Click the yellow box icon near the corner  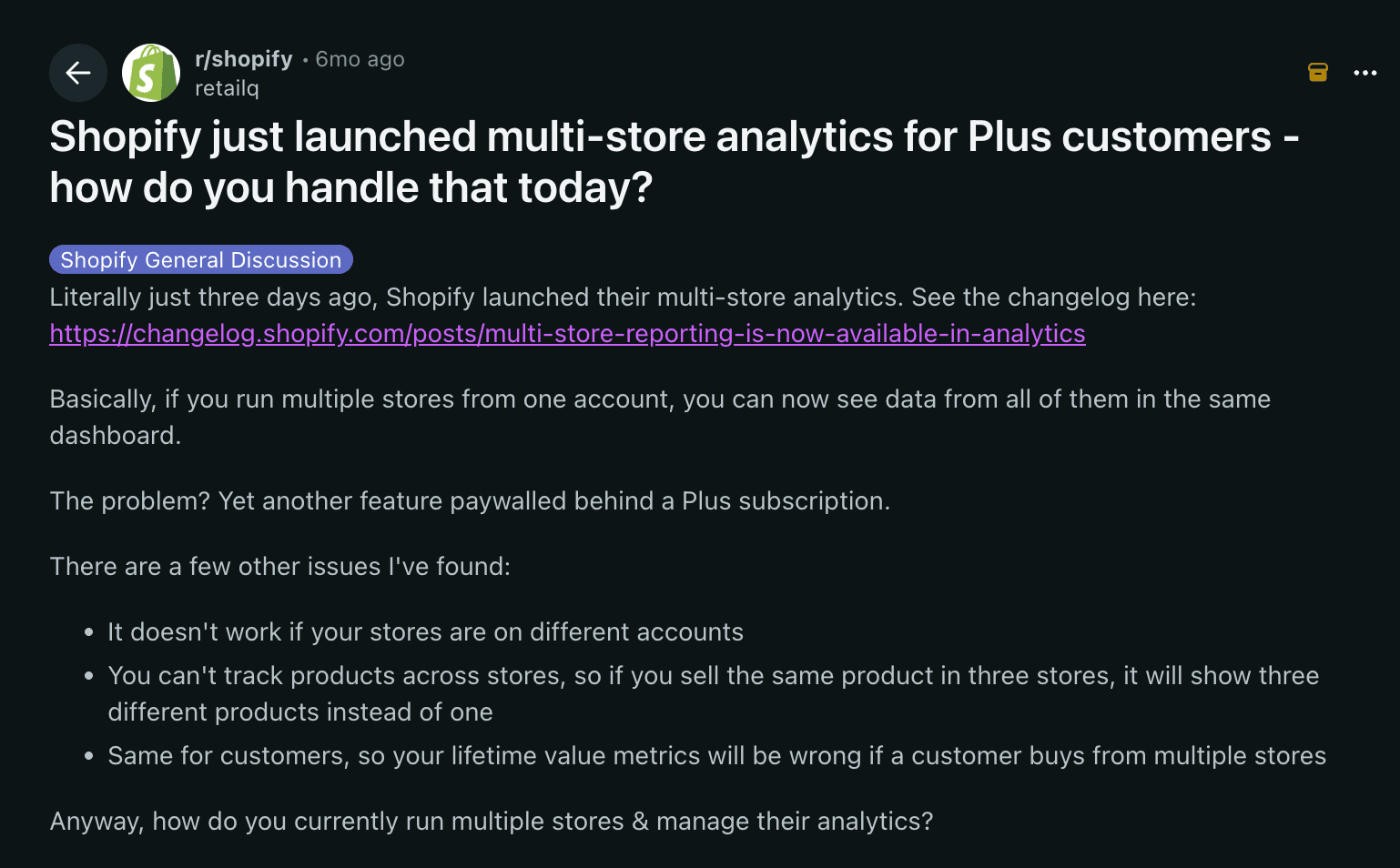[x=1317, y=73]
